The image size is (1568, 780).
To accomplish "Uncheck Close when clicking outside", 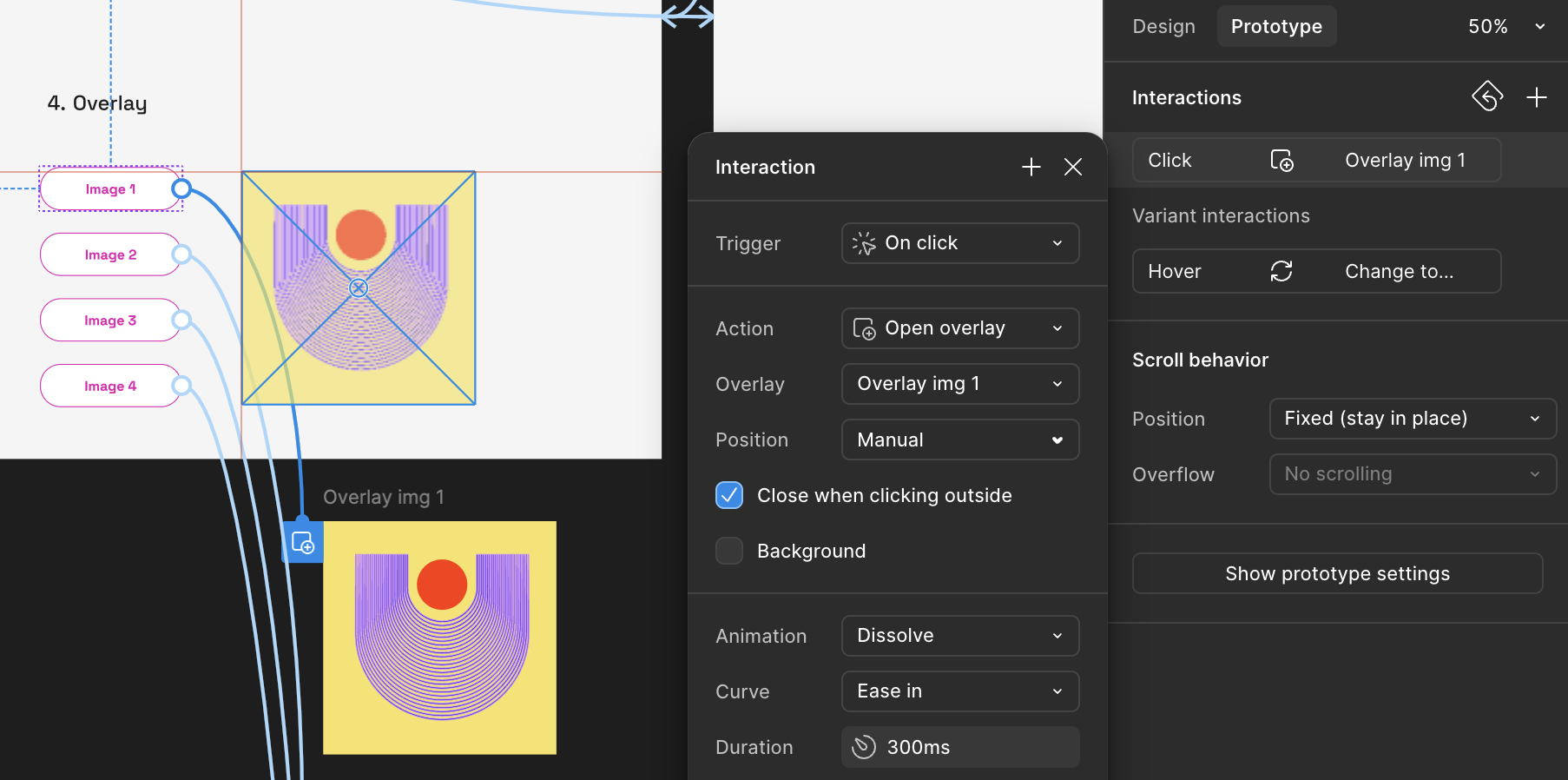I will 729,495.
